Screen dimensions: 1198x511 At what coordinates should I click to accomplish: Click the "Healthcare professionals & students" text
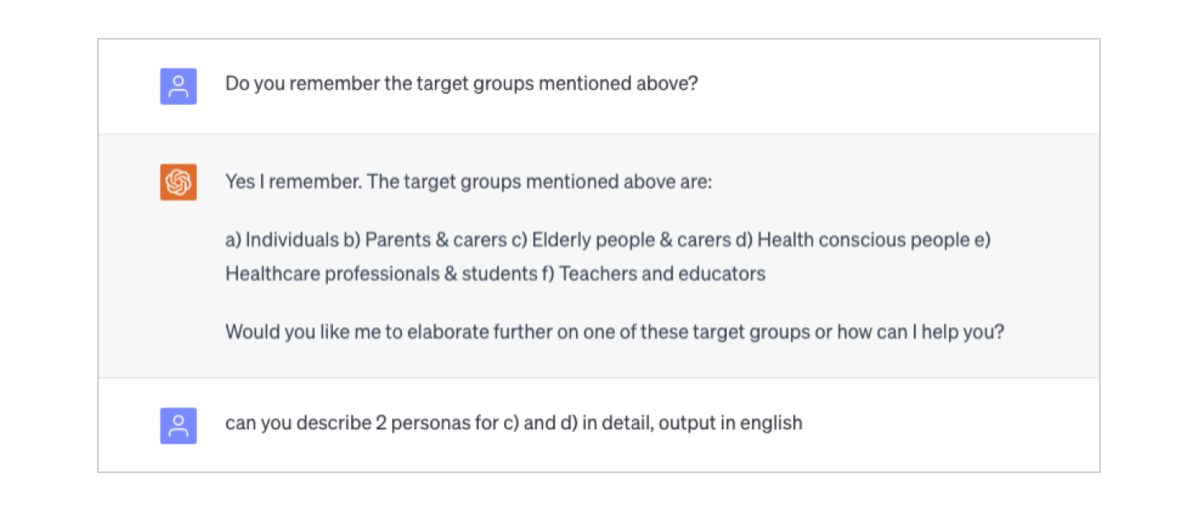(x=381, y=273)
